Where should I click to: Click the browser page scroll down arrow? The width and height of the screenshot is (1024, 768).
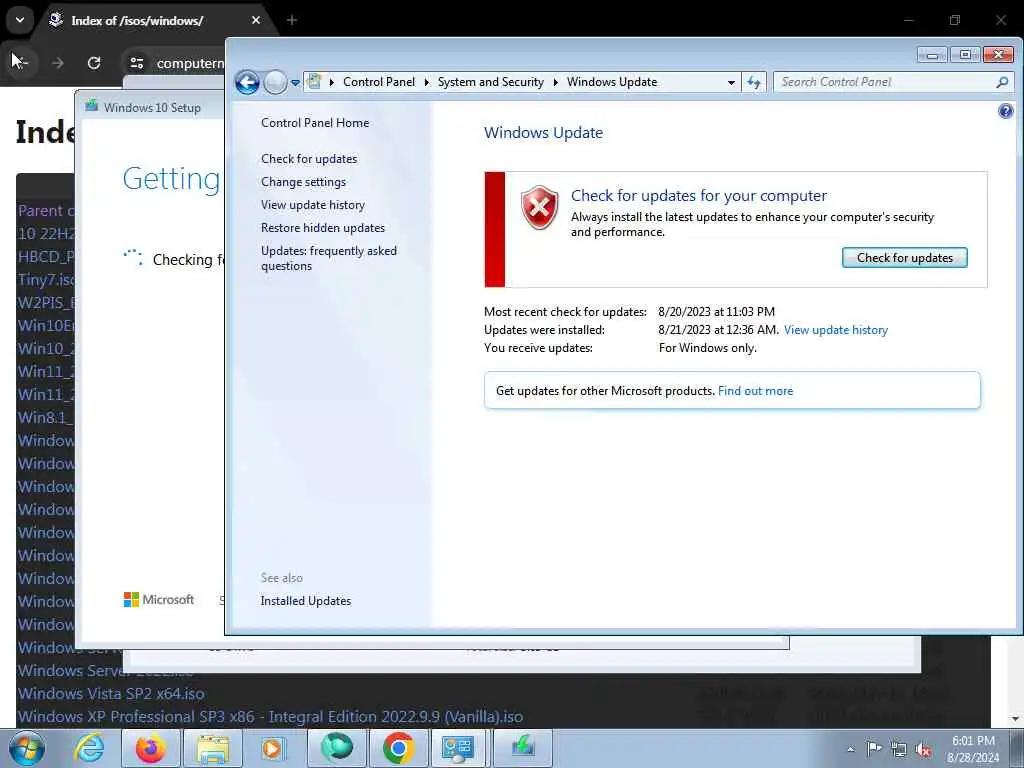tap(1016, 718)
